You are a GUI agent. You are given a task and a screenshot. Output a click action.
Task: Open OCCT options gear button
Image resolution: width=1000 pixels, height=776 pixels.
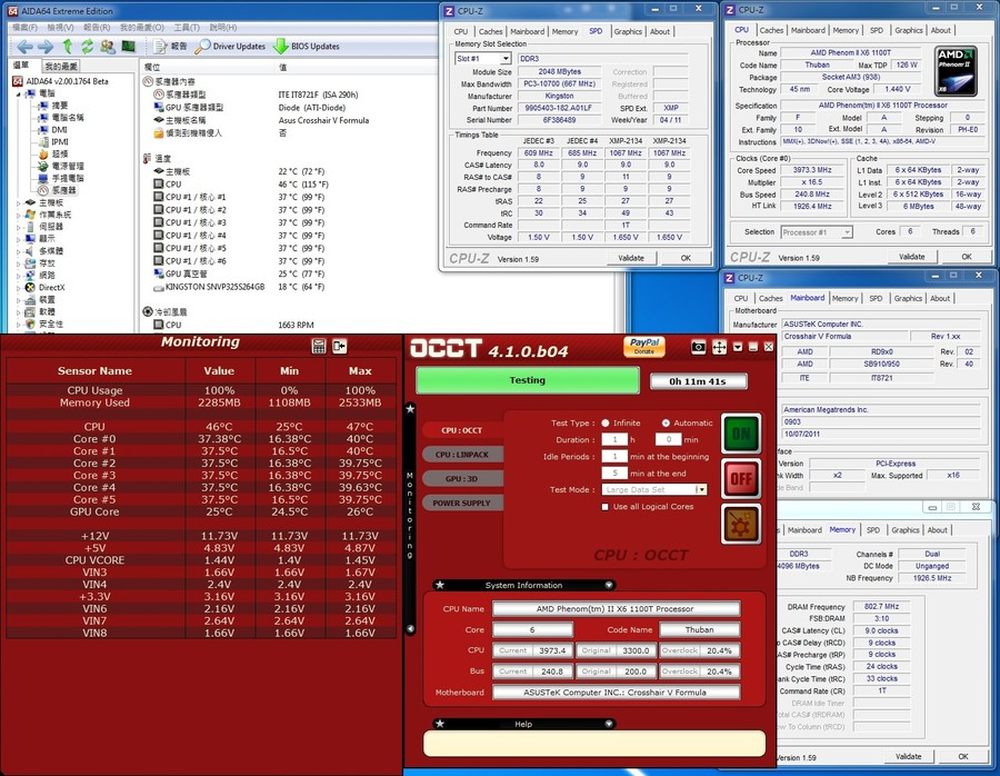coord(741,524)
